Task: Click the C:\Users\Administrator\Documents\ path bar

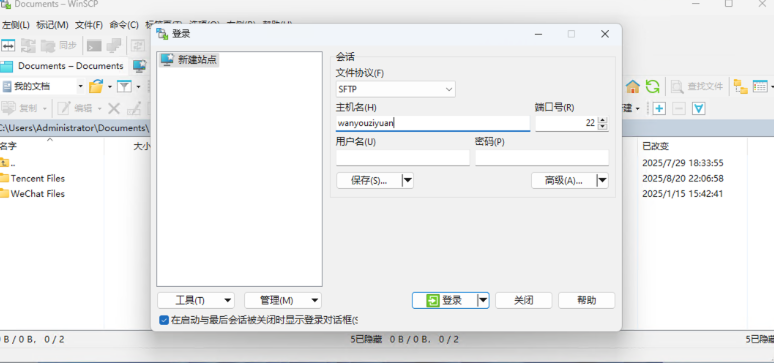Action: point(75,128)
